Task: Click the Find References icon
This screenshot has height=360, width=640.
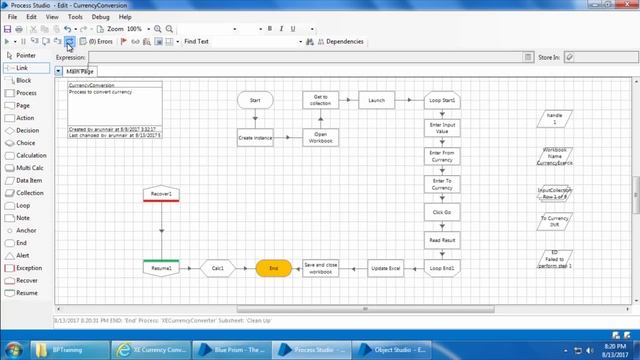Action: (x=147, y=42)
